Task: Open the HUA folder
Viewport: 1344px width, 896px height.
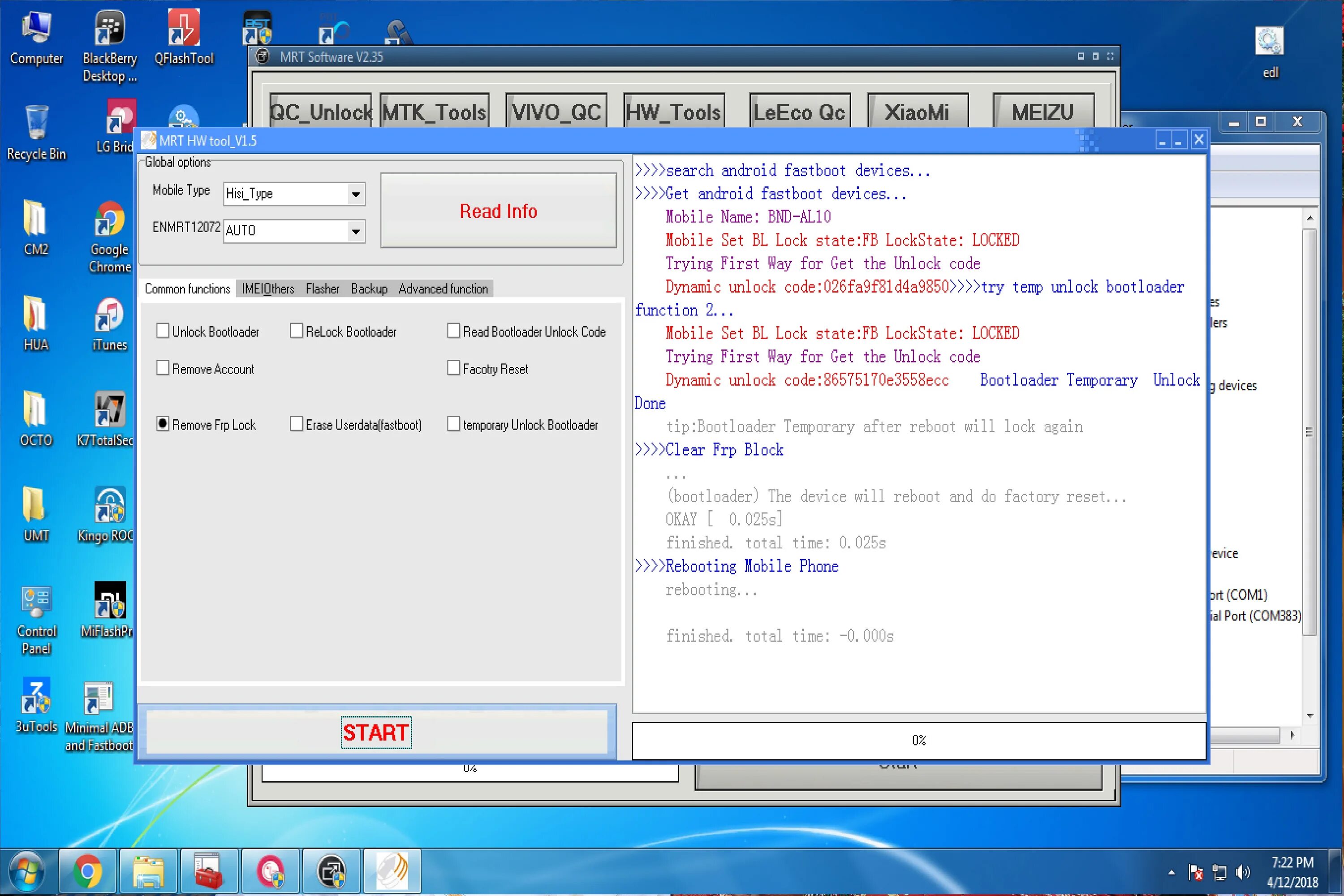Action: tap(35, 323)
